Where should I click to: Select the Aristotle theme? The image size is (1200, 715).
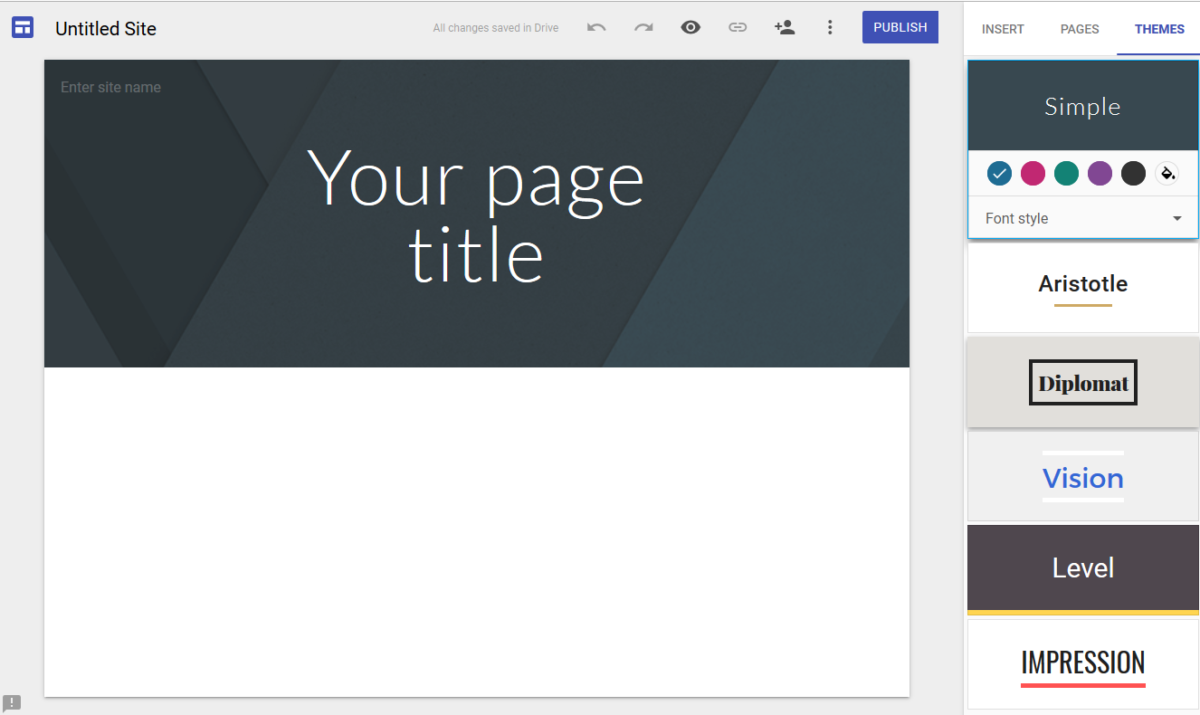tap(1083, 288)
